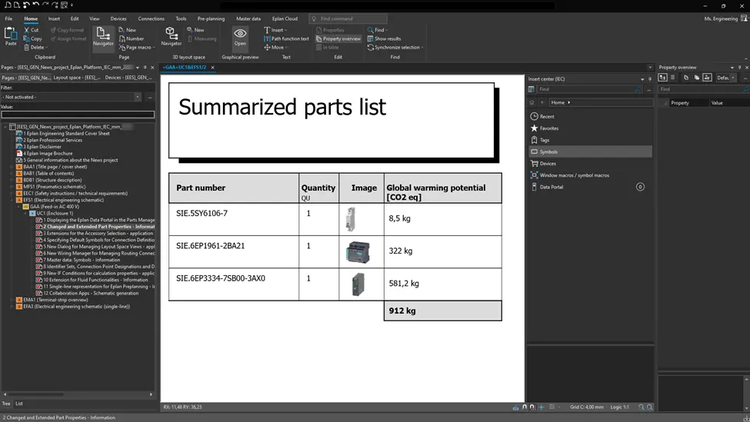Click the Home icon in Insert center
This screenshot has height=422, width=750.
click(x=556, y=102)
